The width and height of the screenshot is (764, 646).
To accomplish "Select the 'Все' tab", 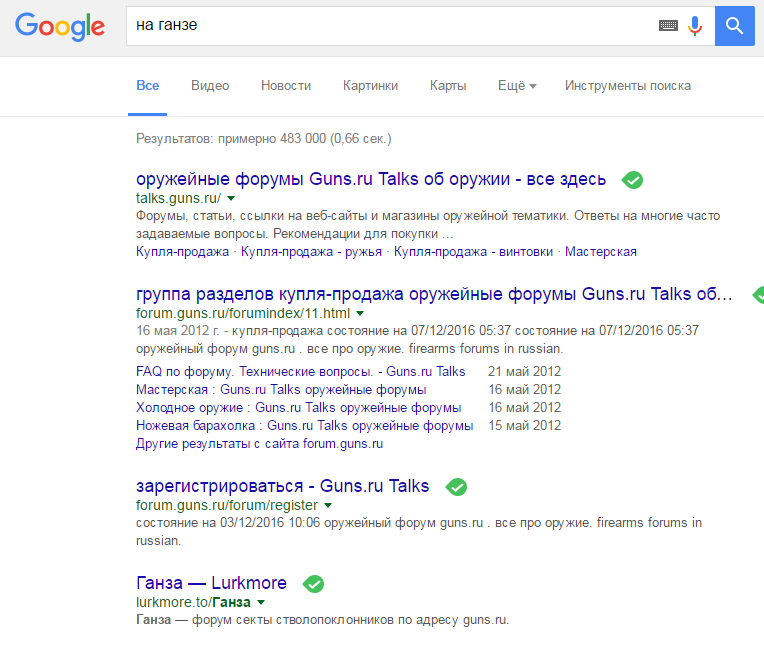I will coord(148,86).
